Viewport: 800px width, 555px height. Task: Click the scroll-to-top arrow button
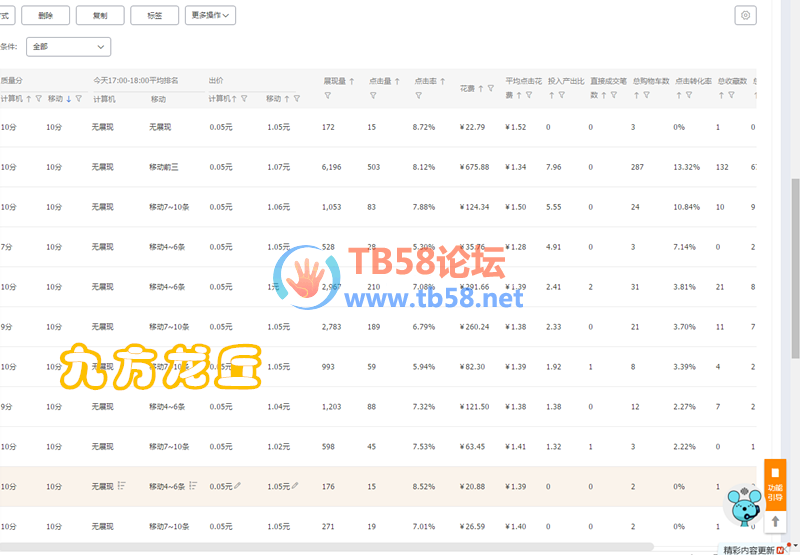click(x=775, y=522)
